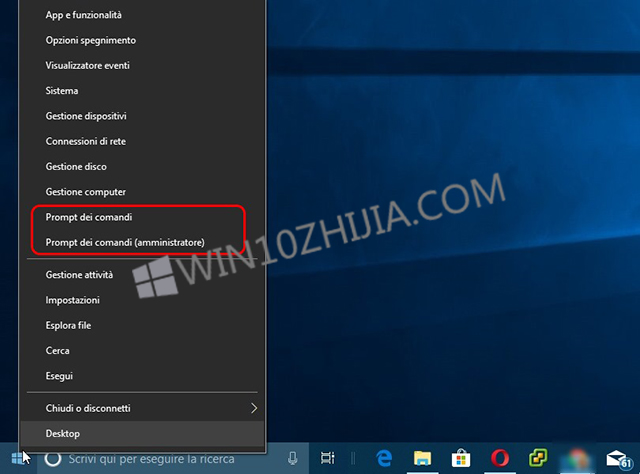Open 'Esegui' dialog entry
The height and width of the screenshot is (474, 640).
coord(142,376)
